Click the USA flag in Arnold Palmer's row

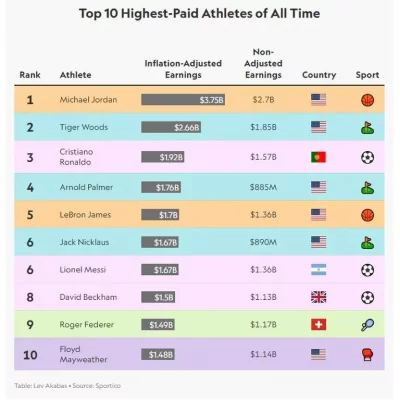pyautogui.click(x=318, y=187)
